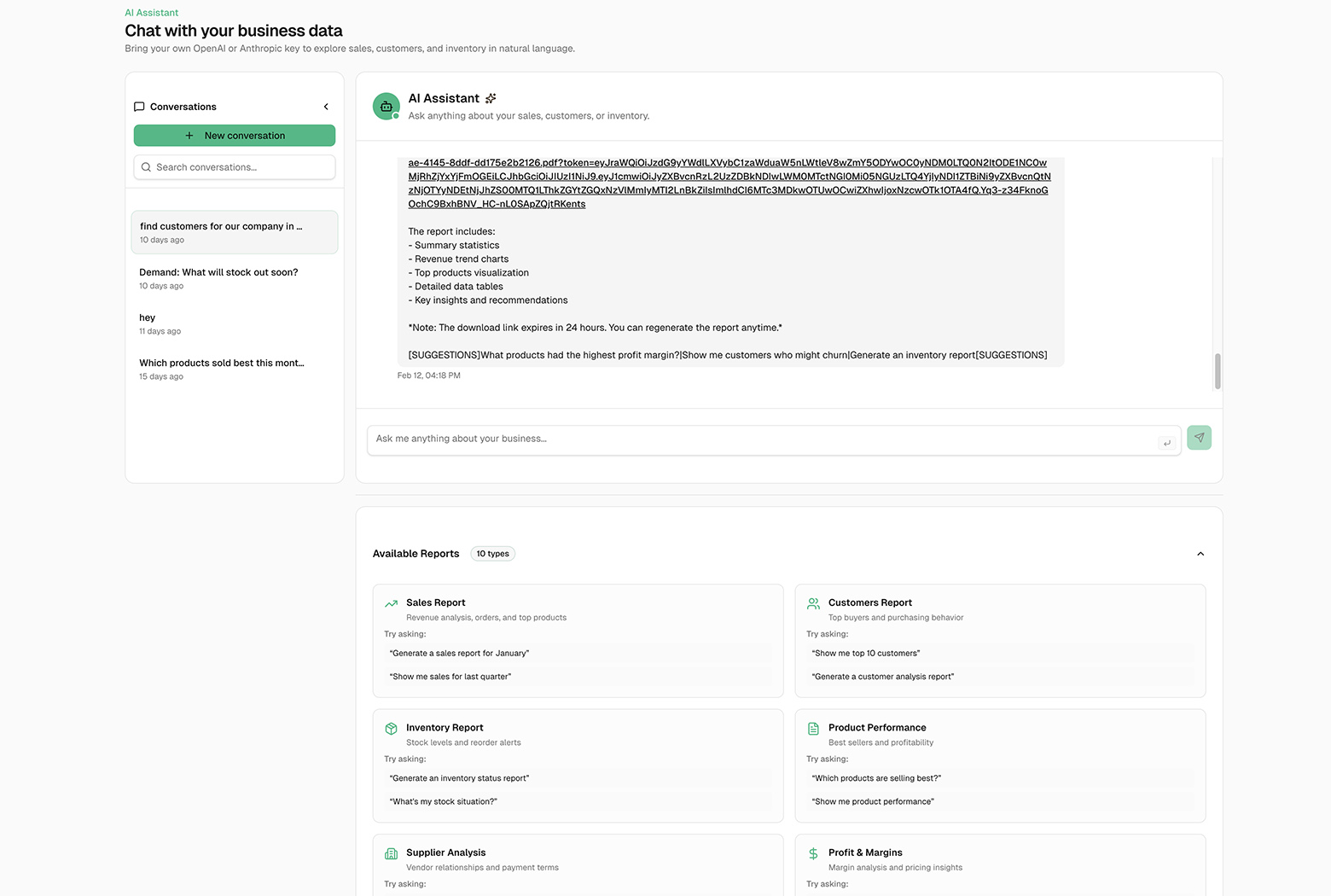Collapse the Available Reports section

coord(1200,554)
